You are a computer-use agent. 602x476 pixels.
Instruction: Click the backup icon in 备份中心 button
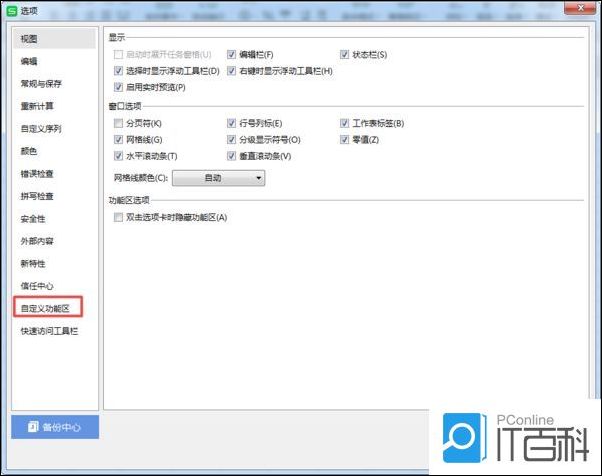coord(33,427)
